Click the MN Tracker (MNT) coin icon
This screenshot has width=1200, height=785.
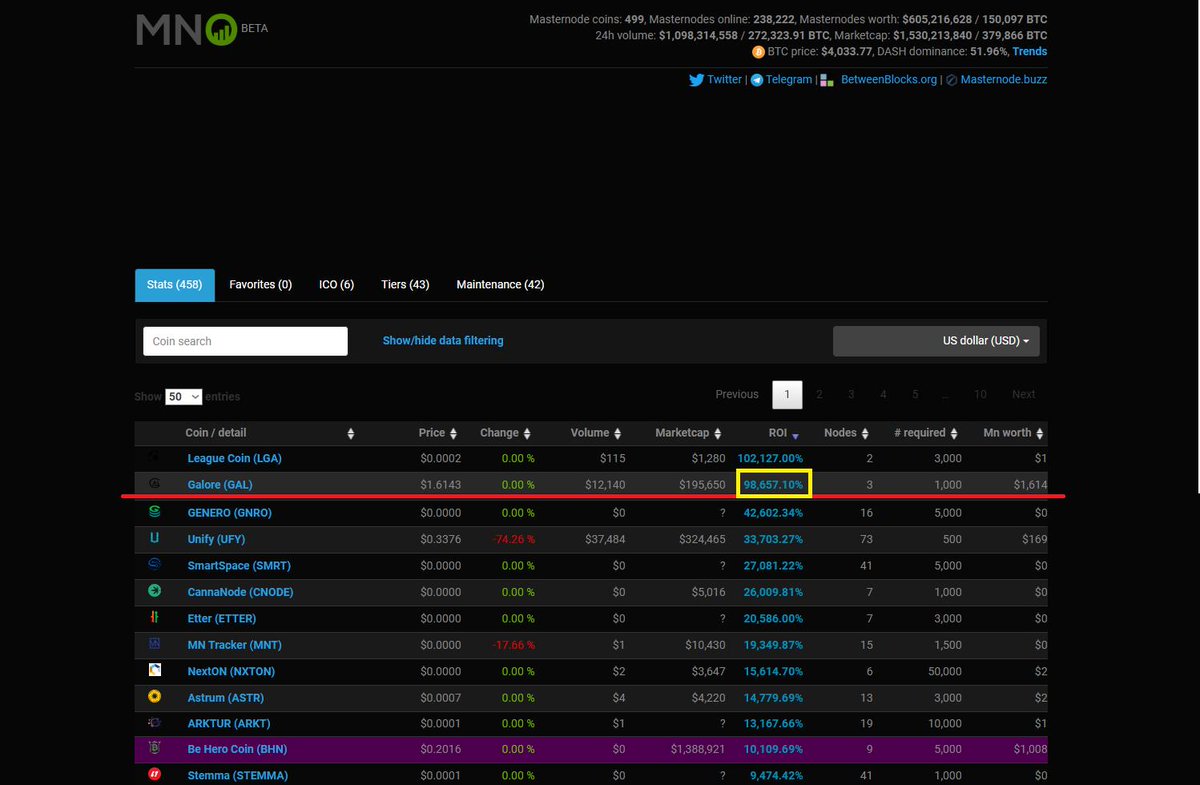click(x=155, y=644)
